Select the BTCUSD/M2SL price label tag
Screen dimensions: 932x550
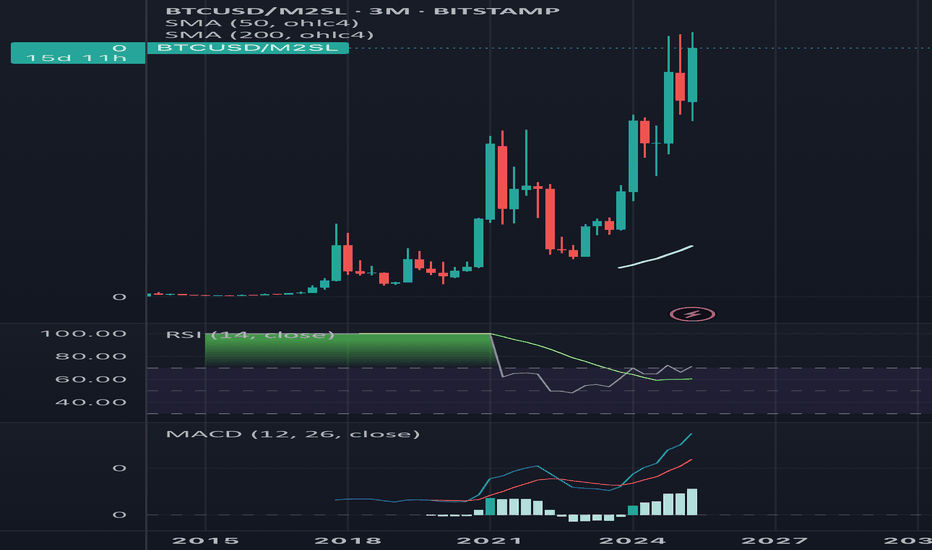click(x=248, y=48)
